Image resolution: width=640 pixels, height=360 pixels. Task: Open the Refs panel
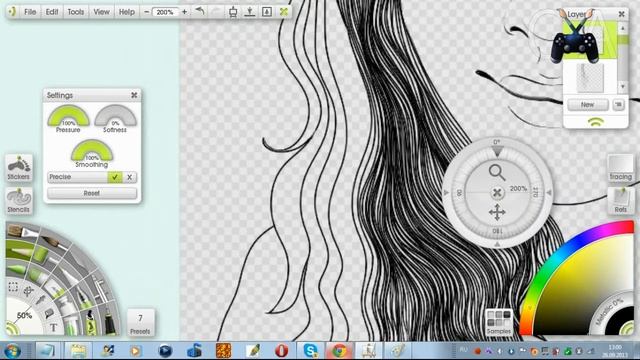(620, 201)
